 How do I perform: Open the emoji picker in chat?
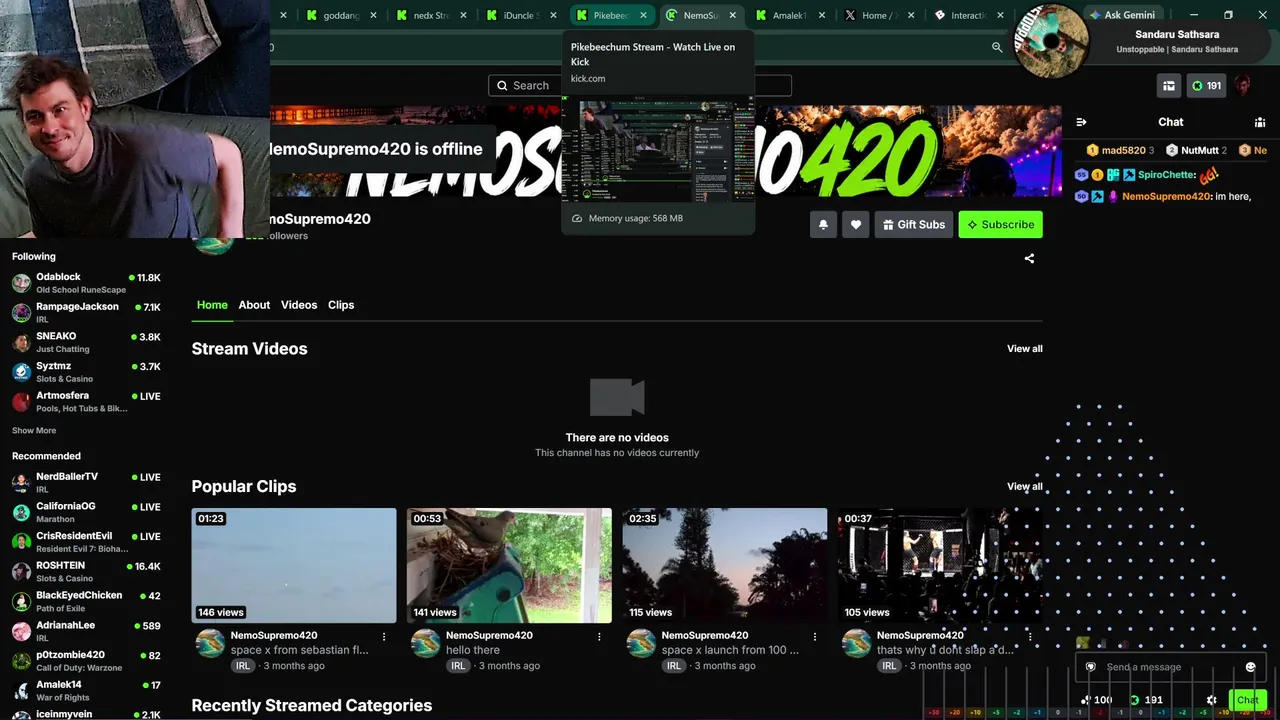click(x=1250, y=667)
